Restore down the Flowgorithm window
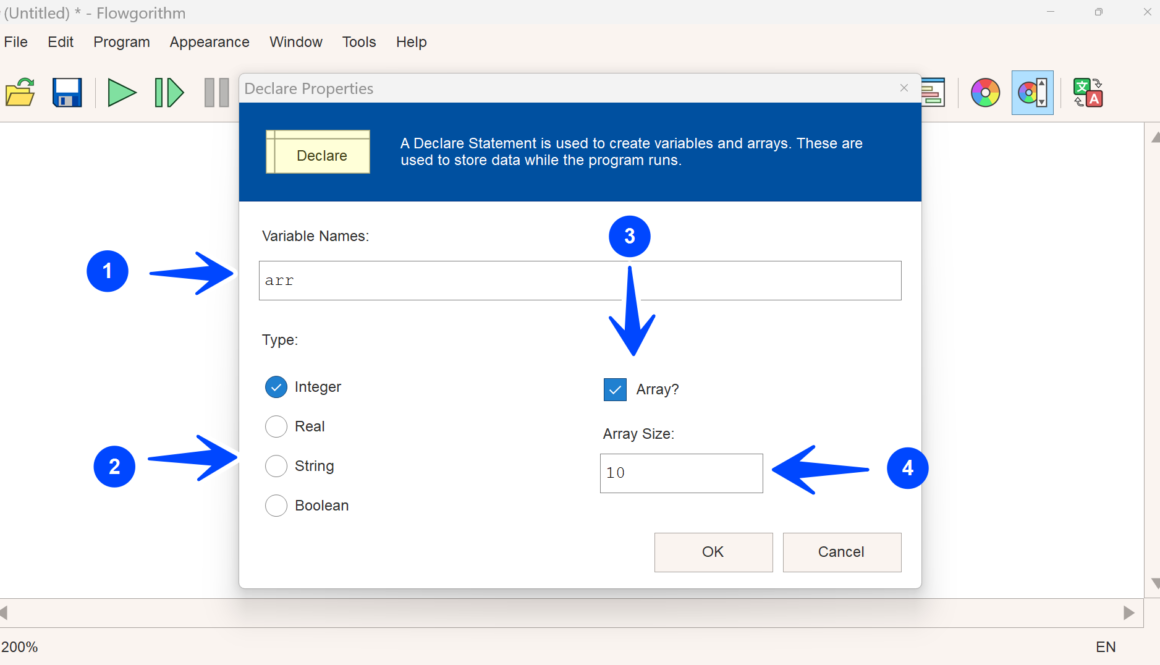Screen dimensions: 1160x665 point(1099,12)
